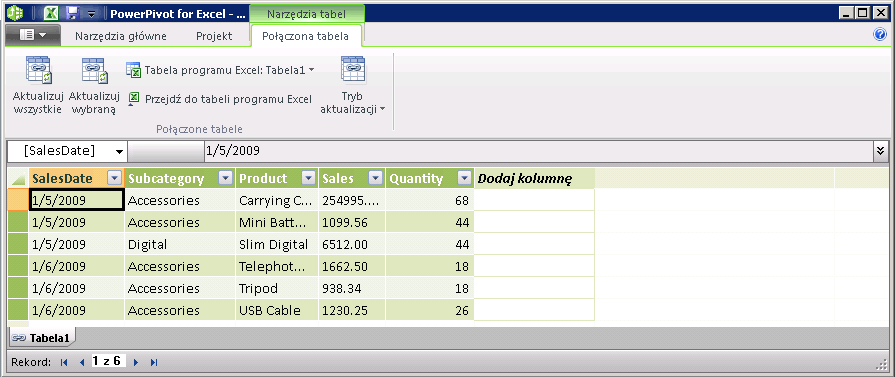The width and height of the screenshot is (895, 377).
Task: Select the Mini Batt... product cell
Action: pos(277,222)
